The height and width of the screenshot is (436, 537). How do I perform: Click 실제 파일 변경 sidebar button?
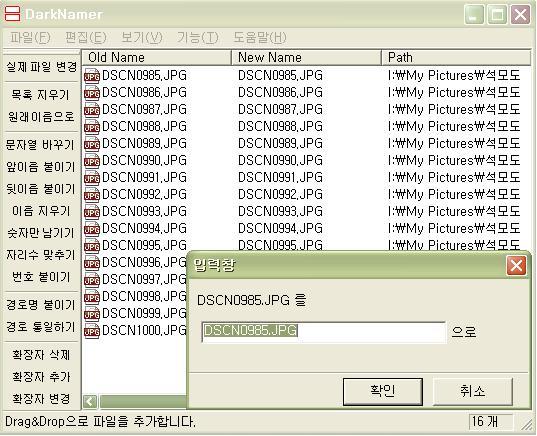pyautogui.click(x=41, y=67)
